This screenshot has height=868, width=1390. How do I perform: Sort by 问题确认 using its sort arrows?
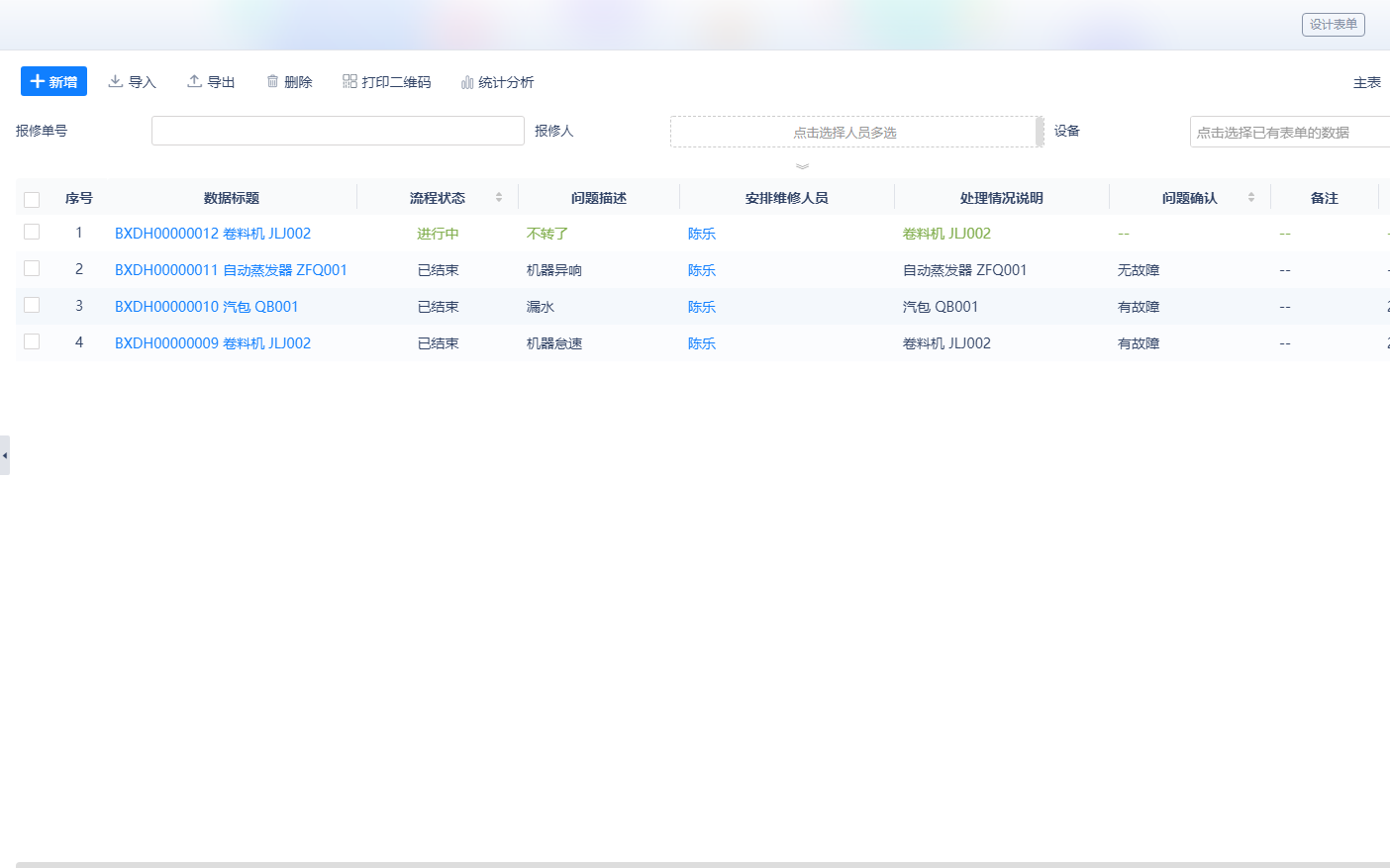click(1251, 197)
